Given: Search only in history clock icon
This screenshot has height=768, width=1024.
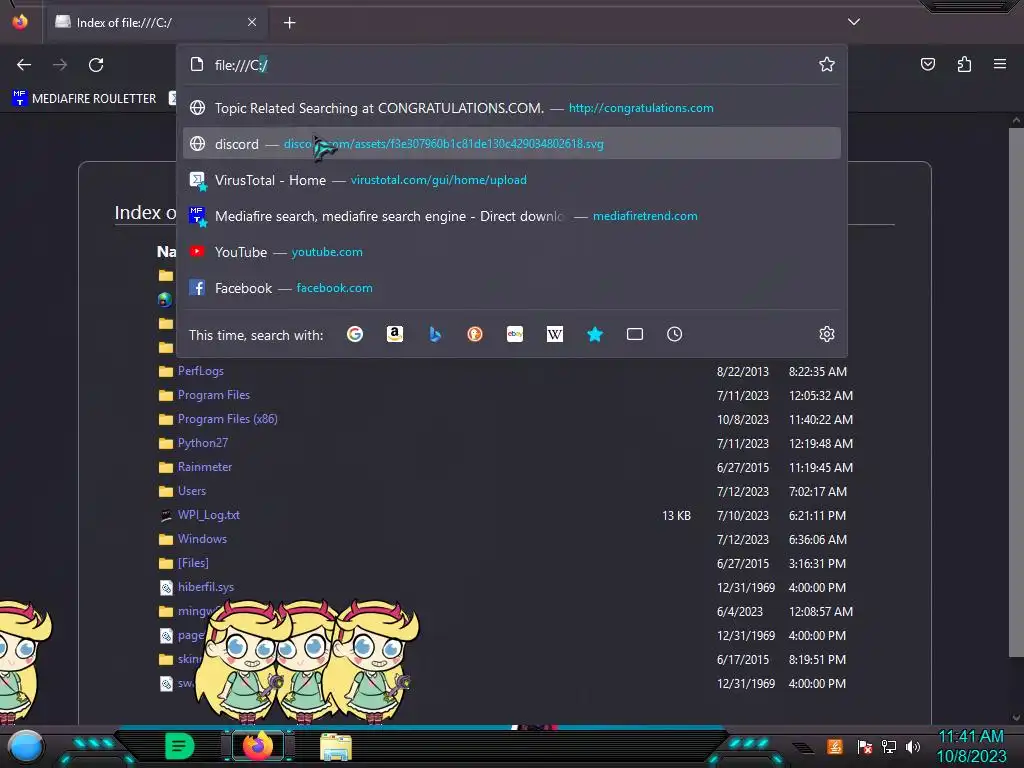Looking at the screenshot, I should (675, 334).
